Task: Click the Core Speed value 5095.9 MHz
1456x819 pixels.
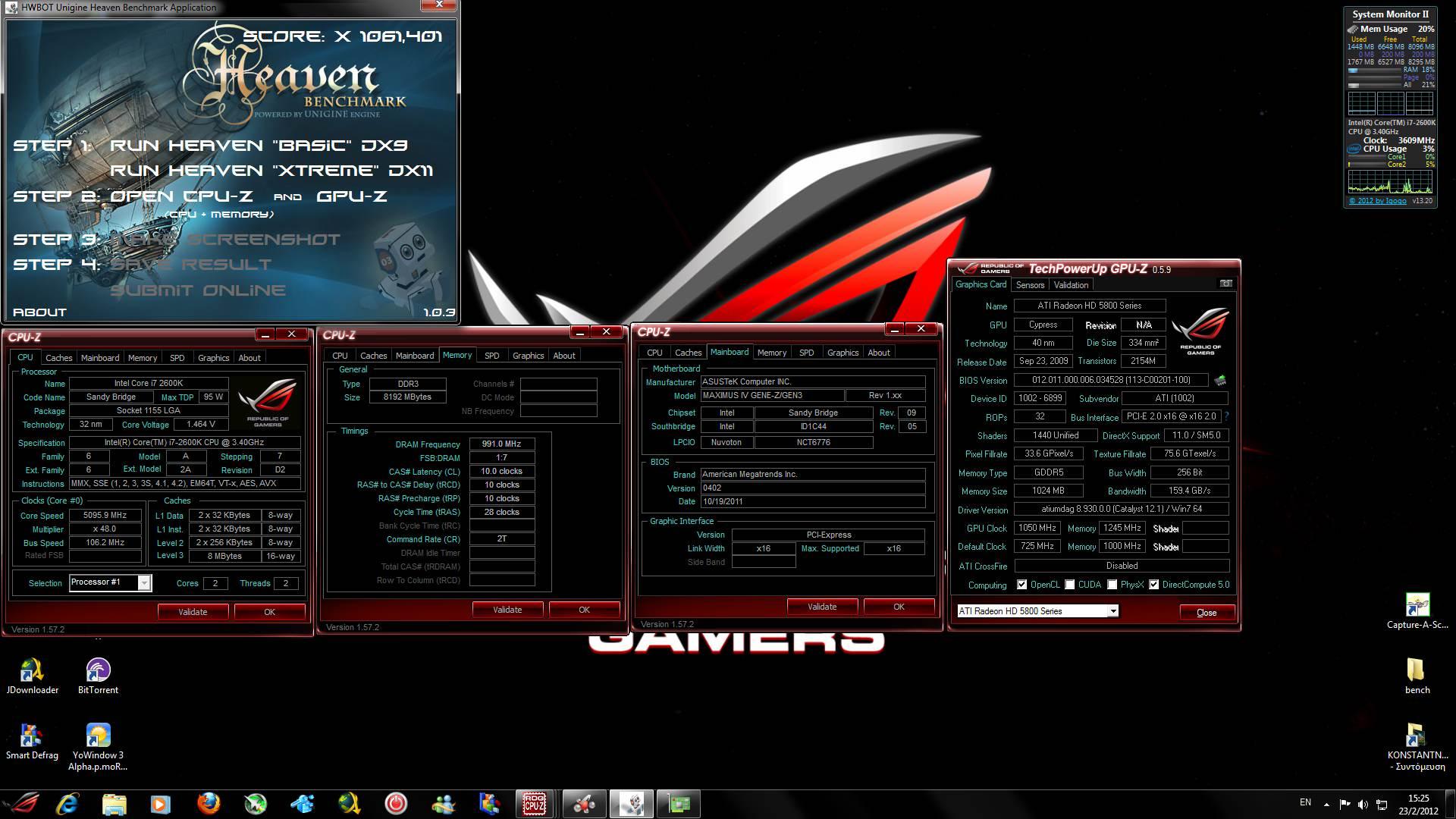Action: point(105,516)
